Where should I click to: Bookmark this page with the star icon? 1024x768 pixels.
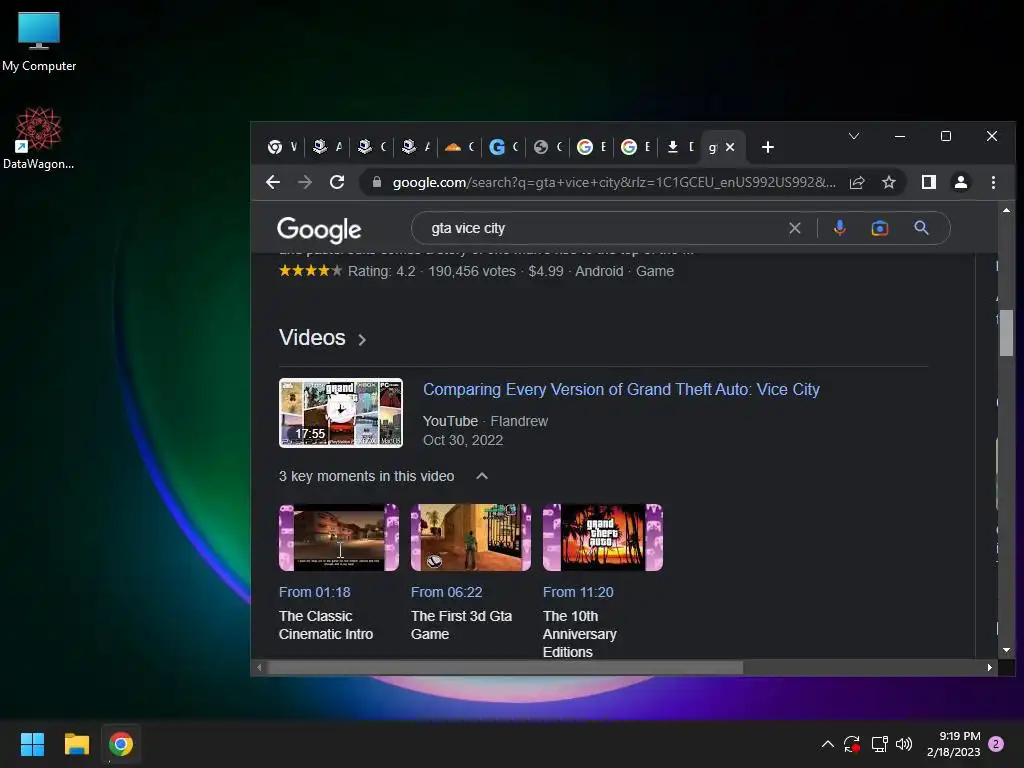[x=889, y=182]
